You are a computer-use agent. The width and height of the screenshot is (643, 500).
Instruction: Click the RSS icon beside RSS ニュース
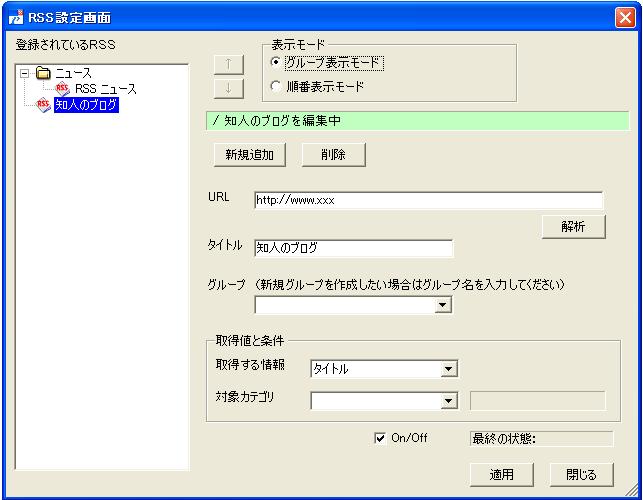click(x=63, y=89)
